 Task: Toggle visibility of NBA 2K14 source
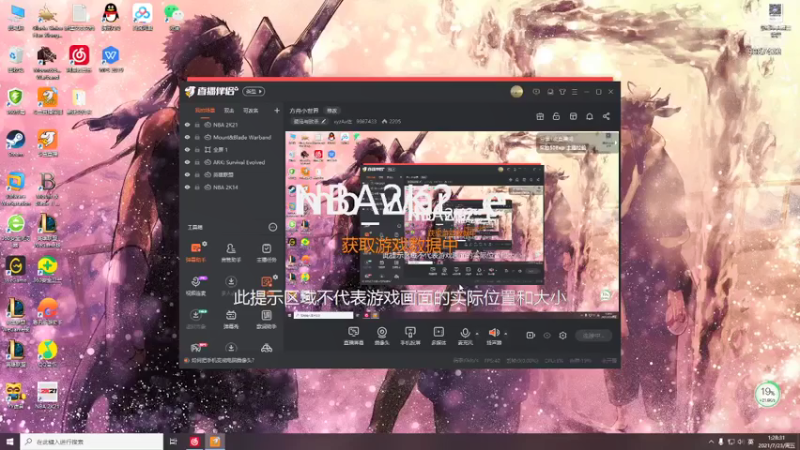187,187
